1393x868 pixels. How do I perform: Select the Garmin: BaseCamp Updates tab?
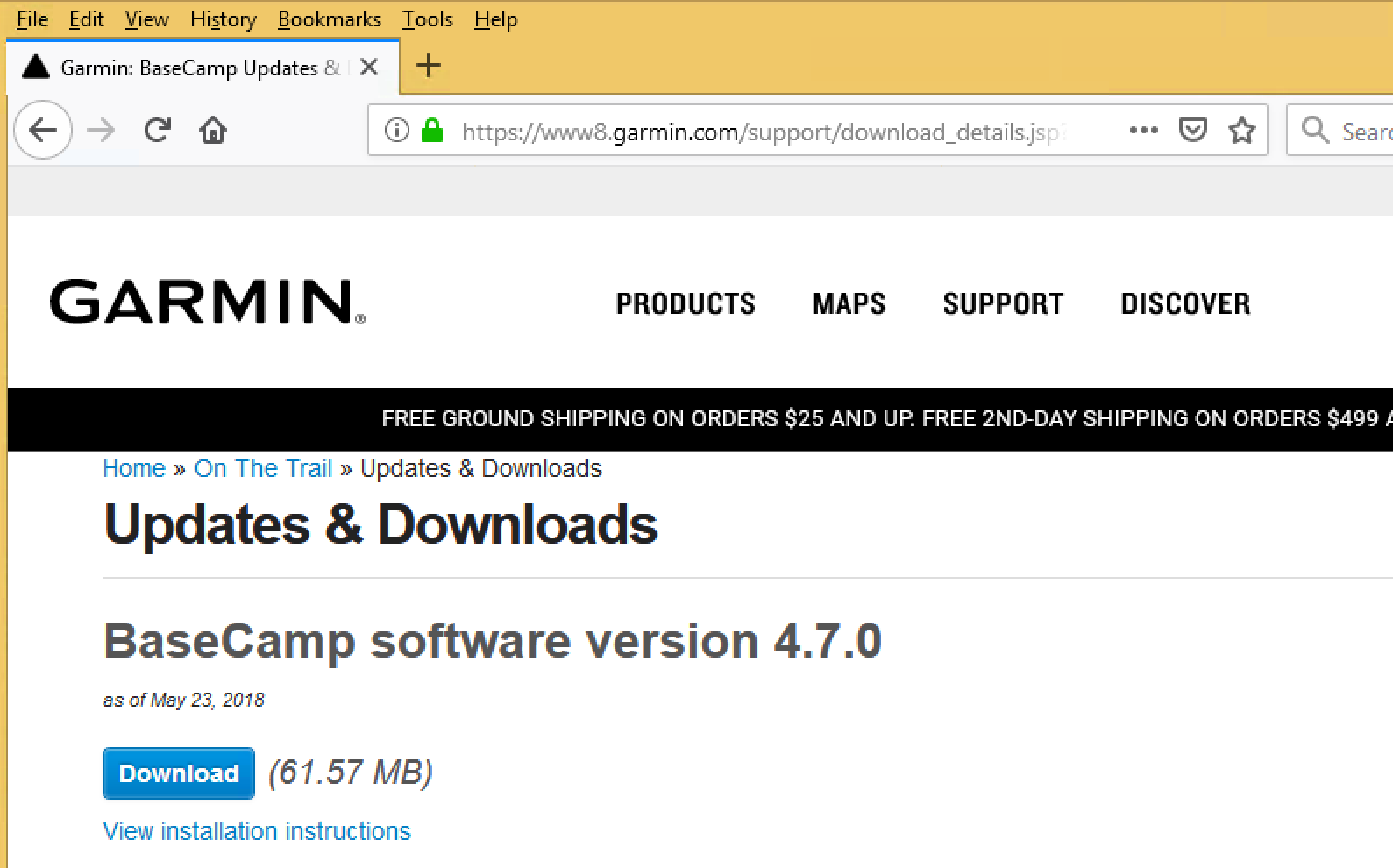[203, 68]
